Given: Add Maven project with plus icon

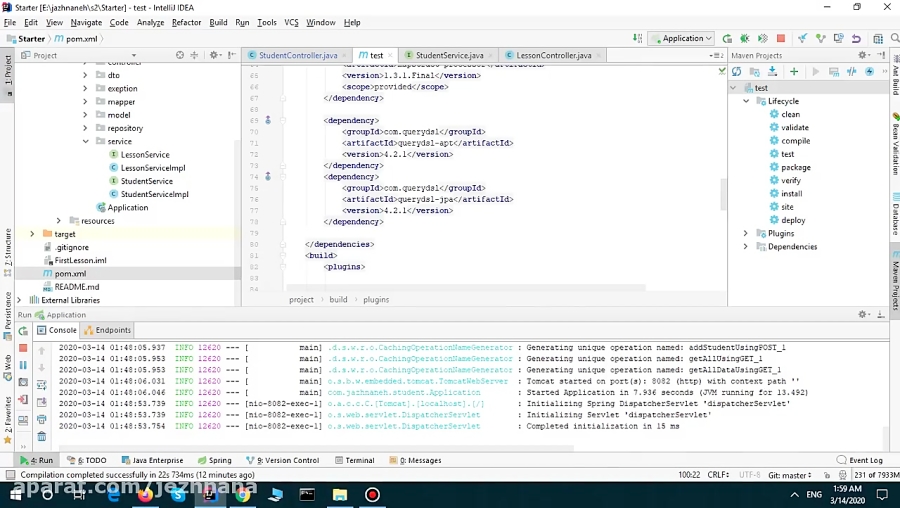Looking at the screenshot, I should click(794, 72).
